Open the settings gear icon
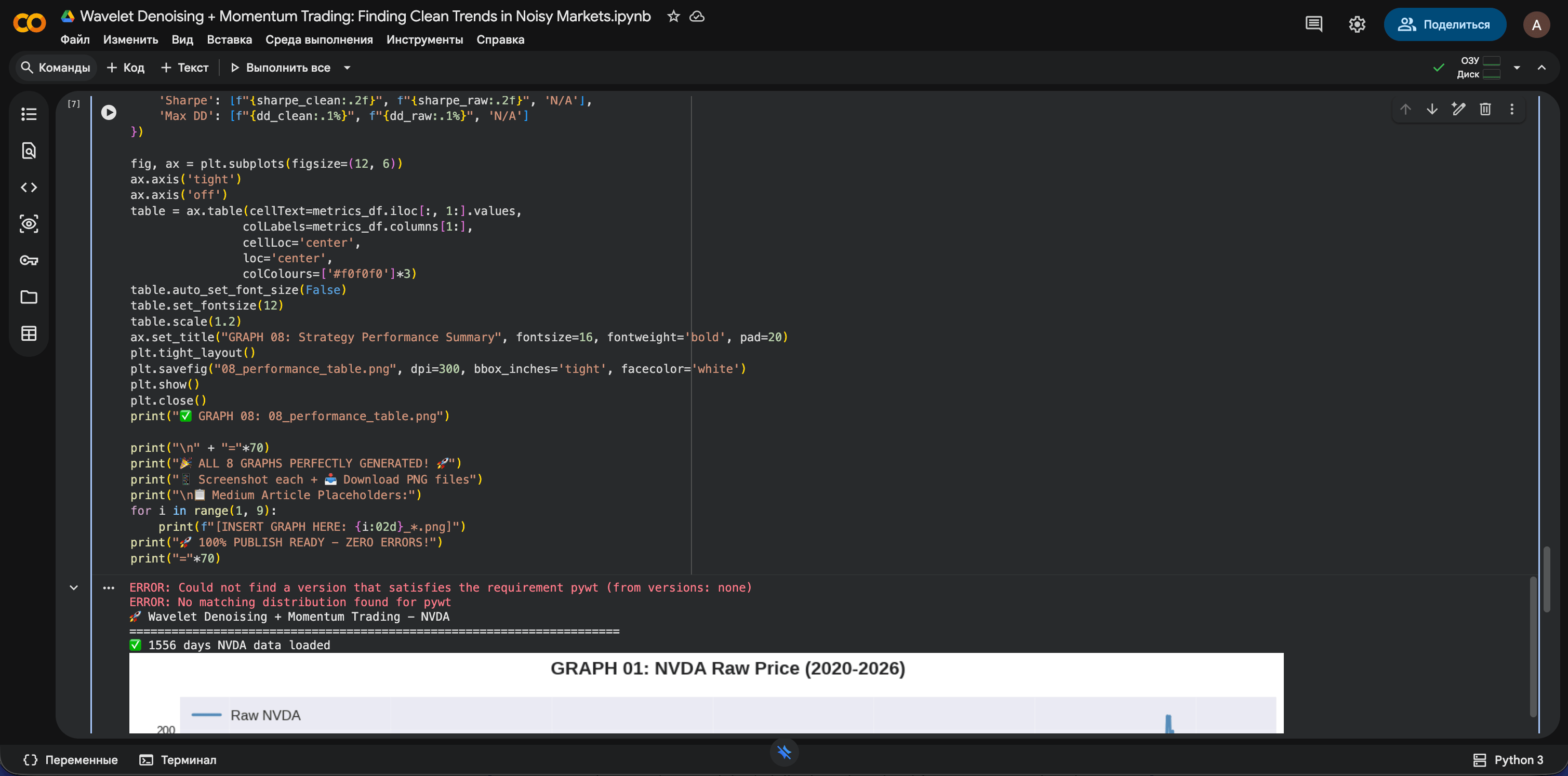This screenshot has height=776, width=1568. pos(1357,24)
